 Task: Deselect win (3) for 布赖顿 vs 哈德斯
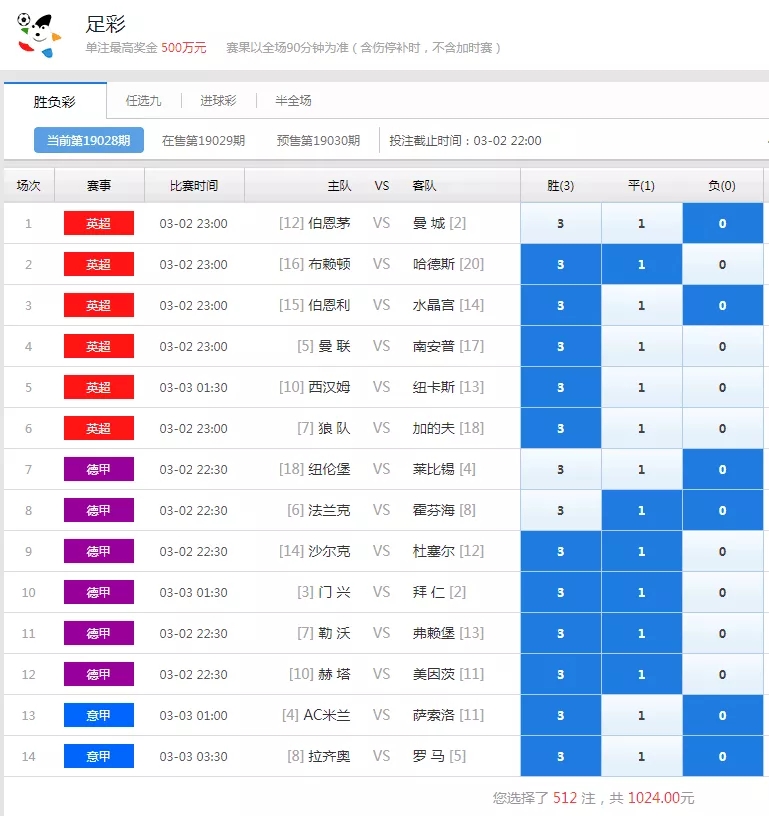[560, 264]
